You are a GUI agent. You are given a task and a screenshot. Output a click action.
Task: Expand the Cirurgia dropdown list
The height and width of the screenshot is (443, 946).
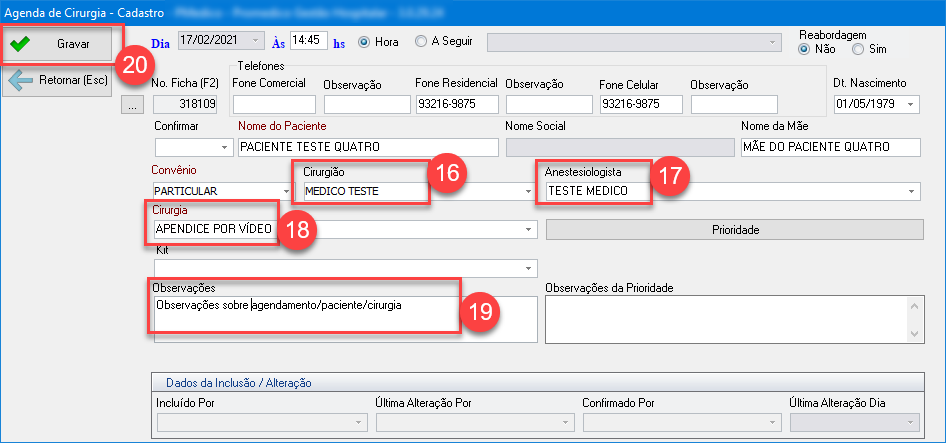pos(528,229)
